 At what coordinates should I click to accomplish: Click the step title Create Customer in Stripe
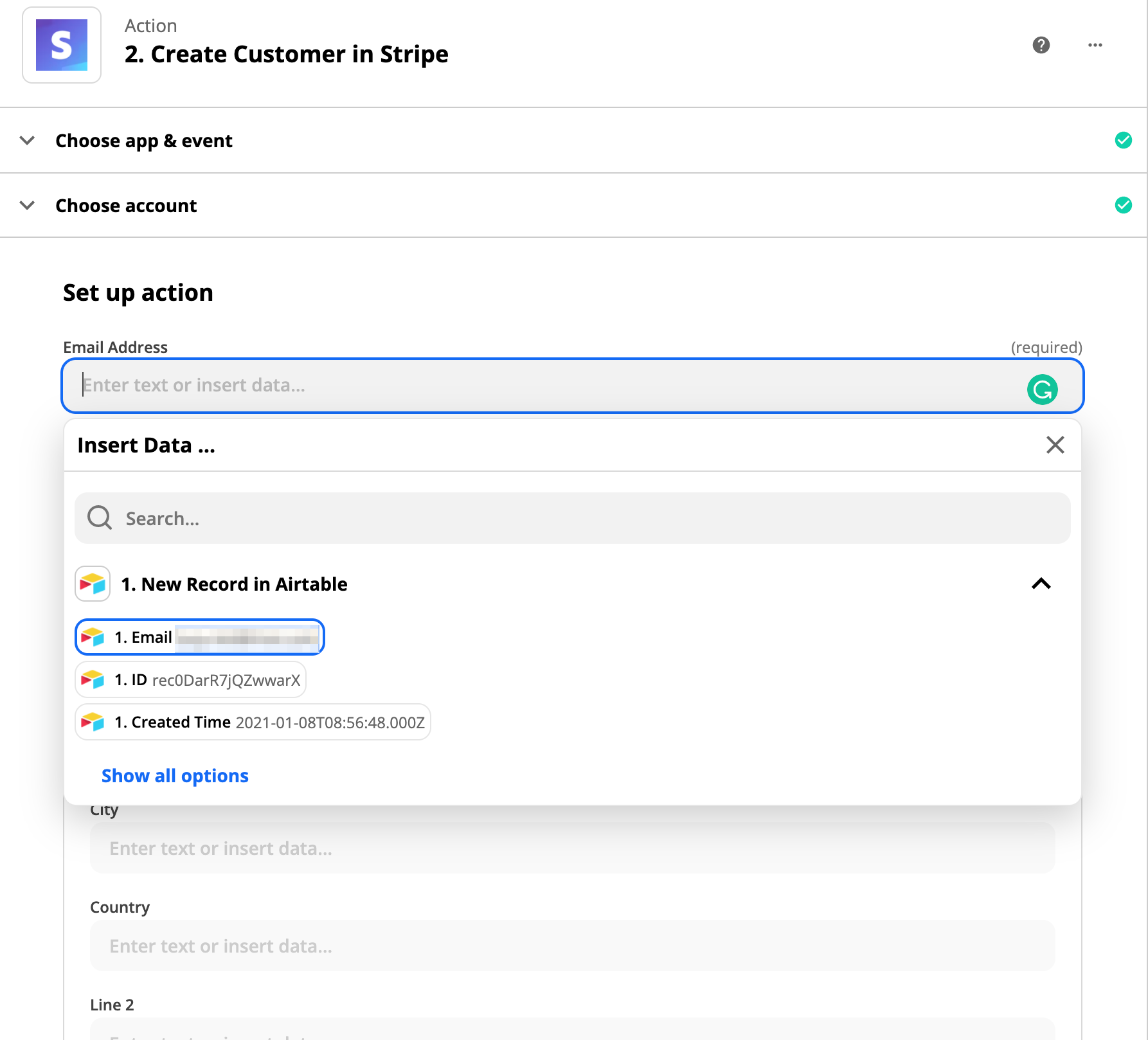tap(287, 54)
